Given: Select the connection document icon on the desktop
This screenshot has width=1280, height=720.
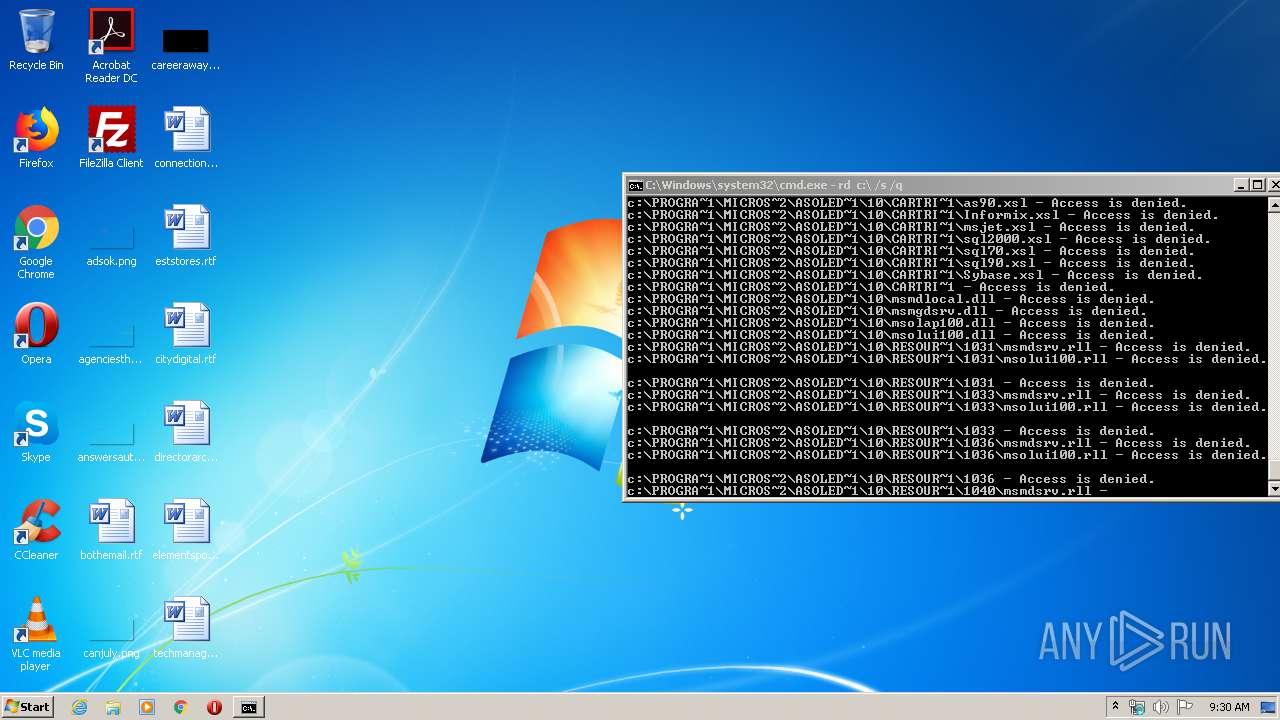Looking at the screenshot, I should pyautogui.click(x=186, y=139).
